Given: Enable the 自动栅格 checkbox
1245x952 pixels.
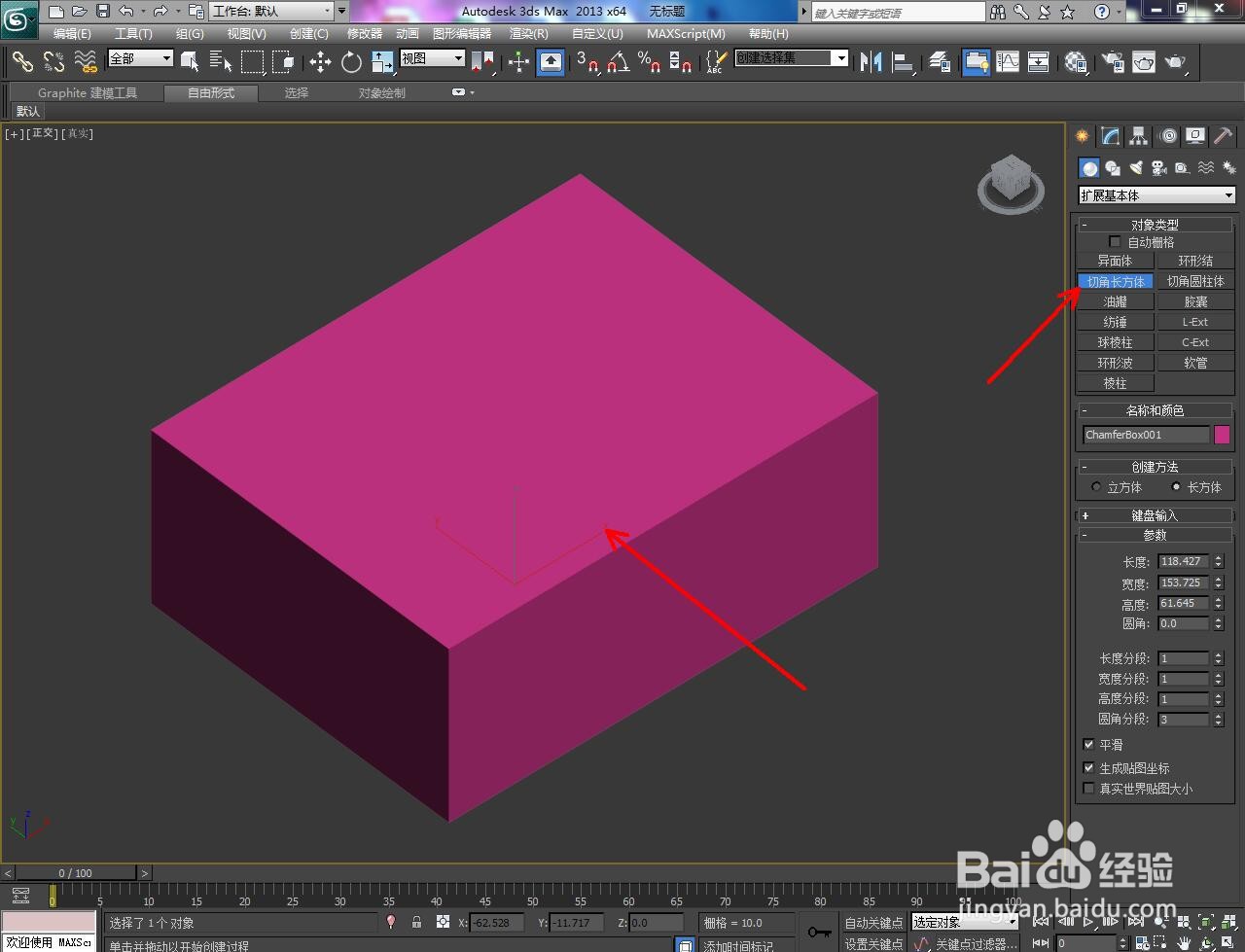Looking at the screenshot, I should (x=1115, y=242).
